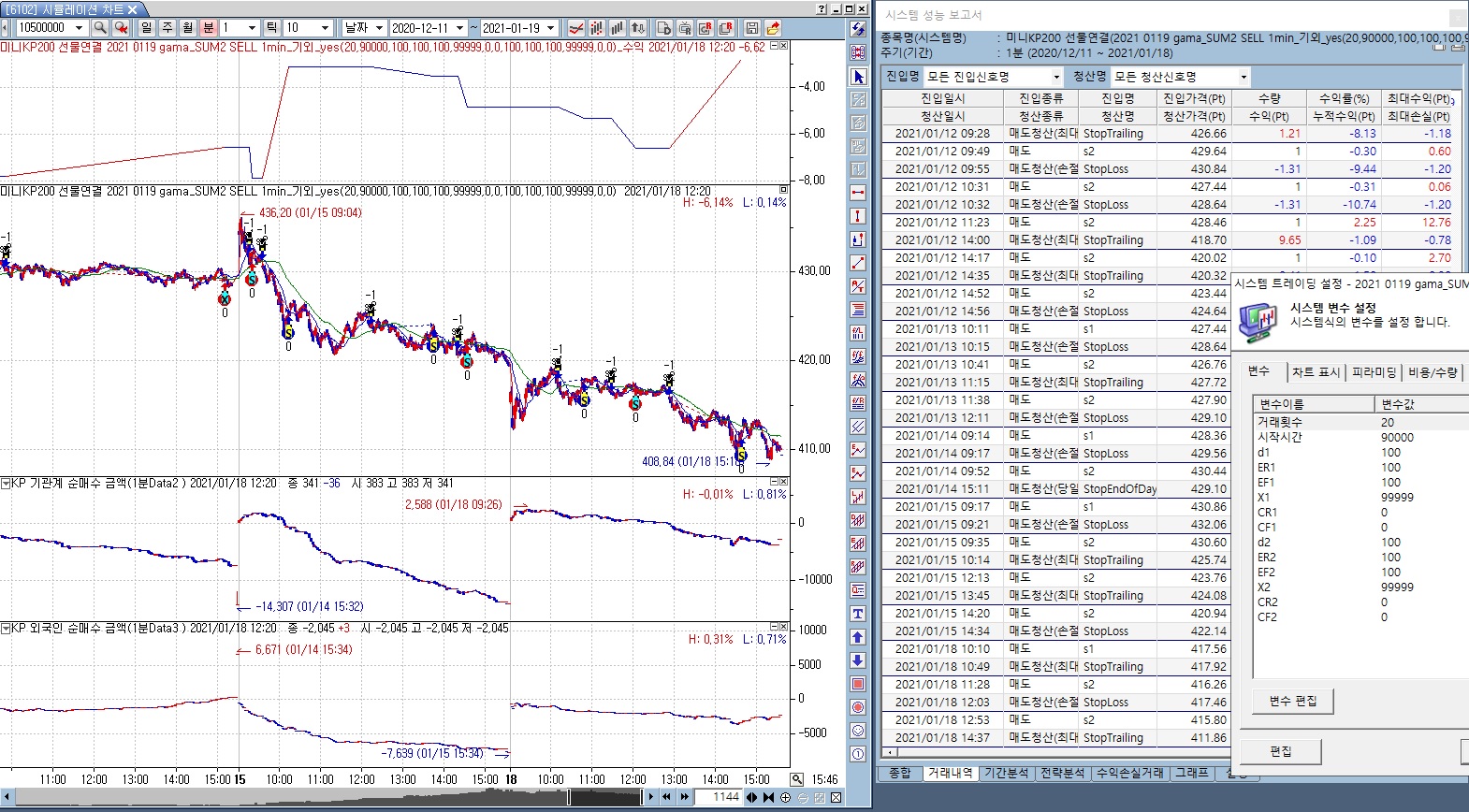1469x812 pixels.
Task: Expand the start date 2020-12-11 dropdown
Action: click(459, 28)
